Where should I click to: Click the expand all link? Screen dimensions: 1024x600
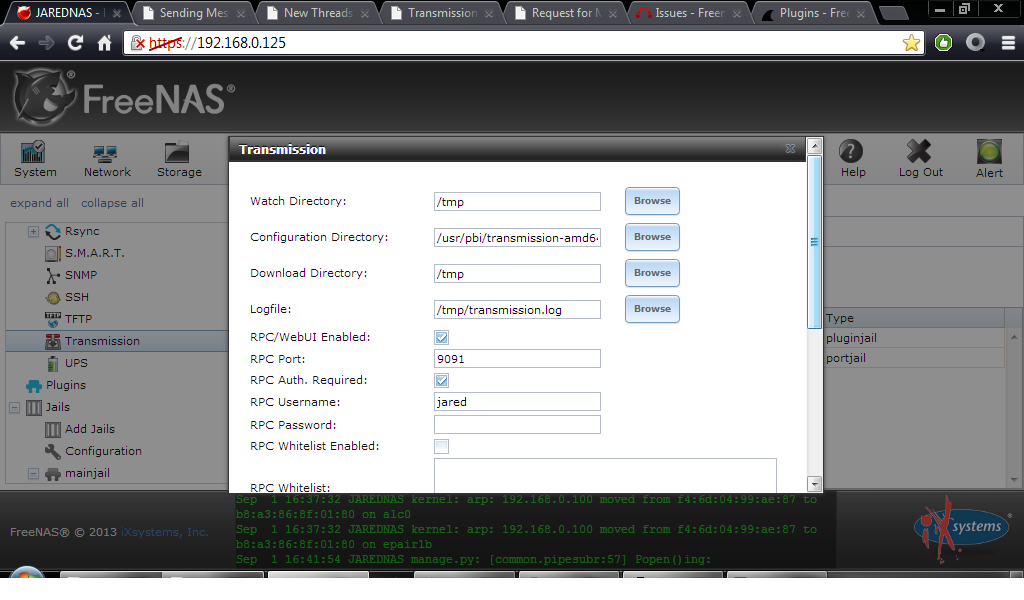pyautogui.click(x=39, y=203)
